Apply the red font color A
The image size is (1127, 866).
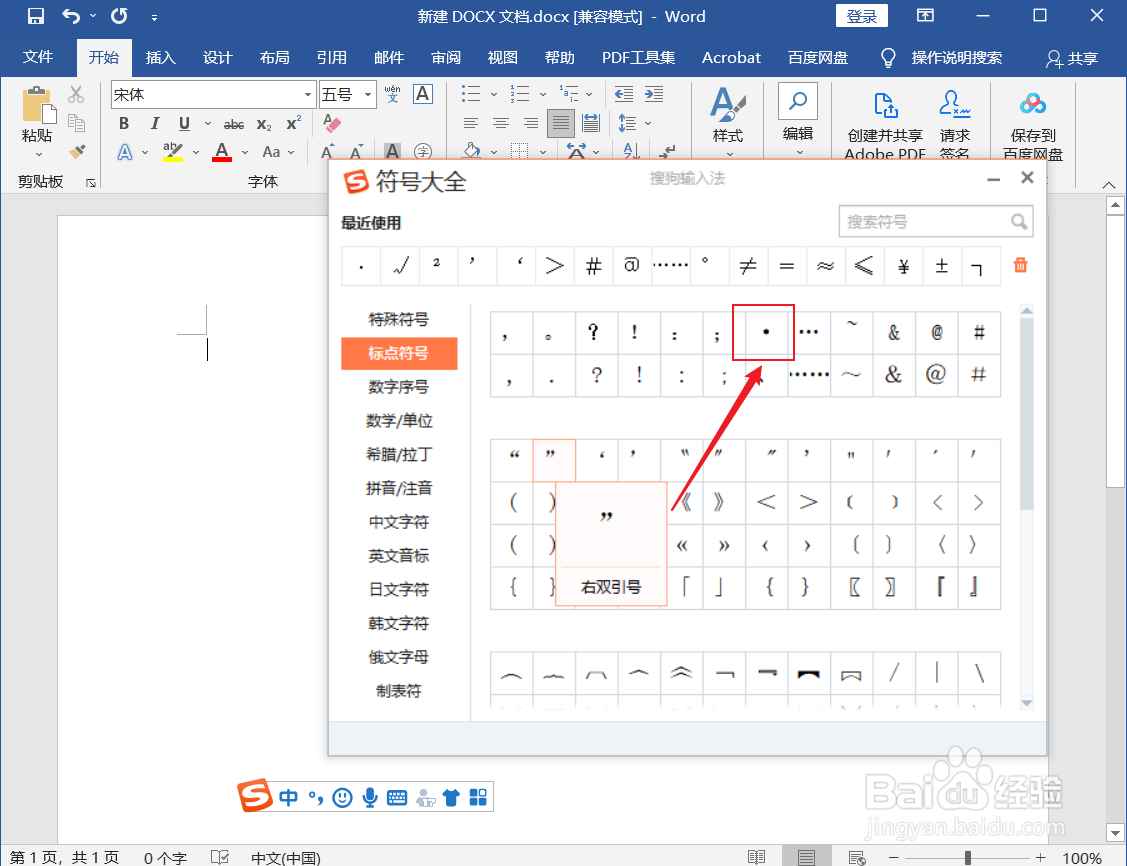[x=222, y=152]
